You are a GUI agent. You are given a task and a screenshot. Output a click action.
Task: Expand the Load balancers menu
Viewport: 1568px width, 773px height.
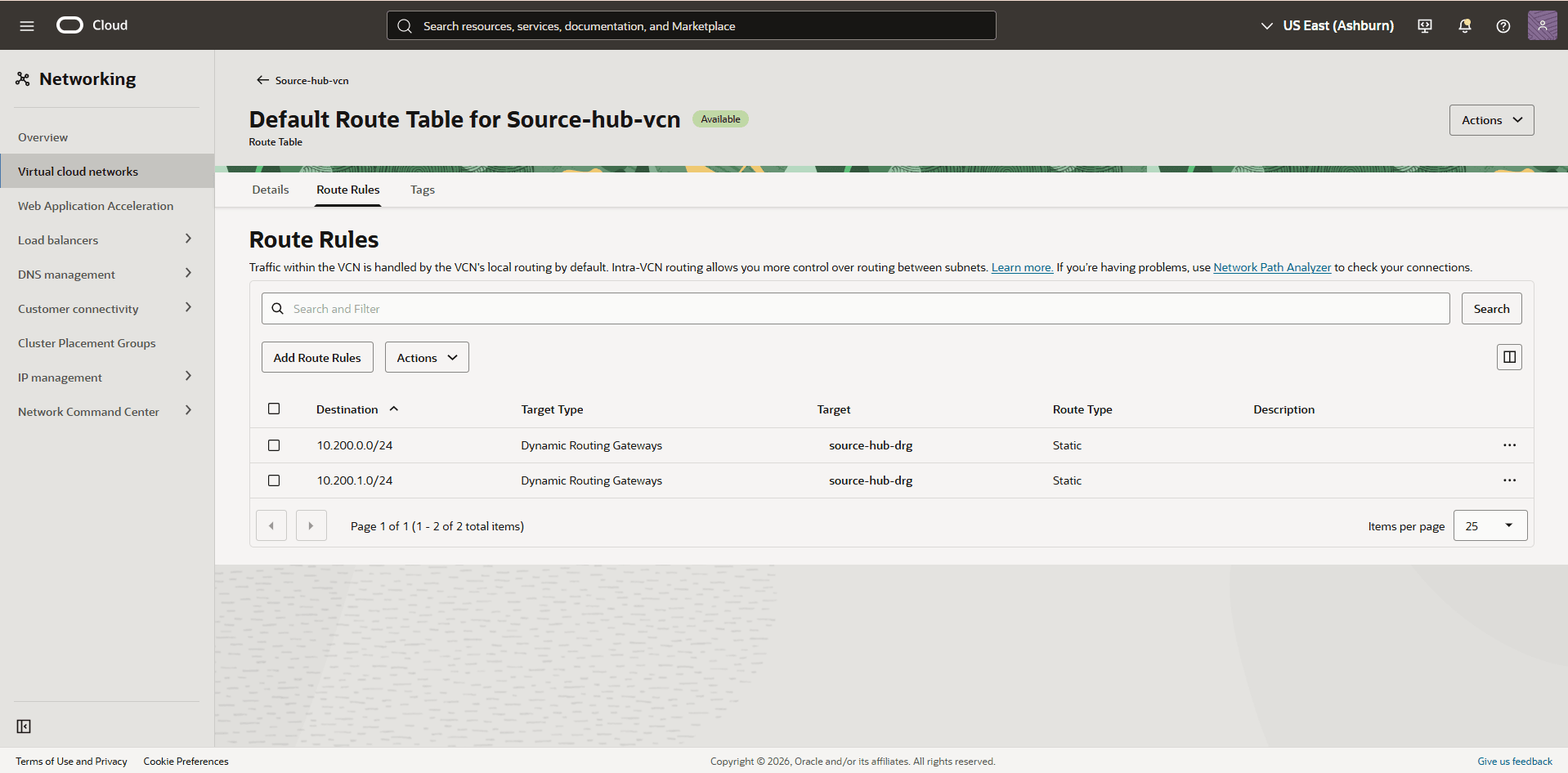tap(107, 239)
